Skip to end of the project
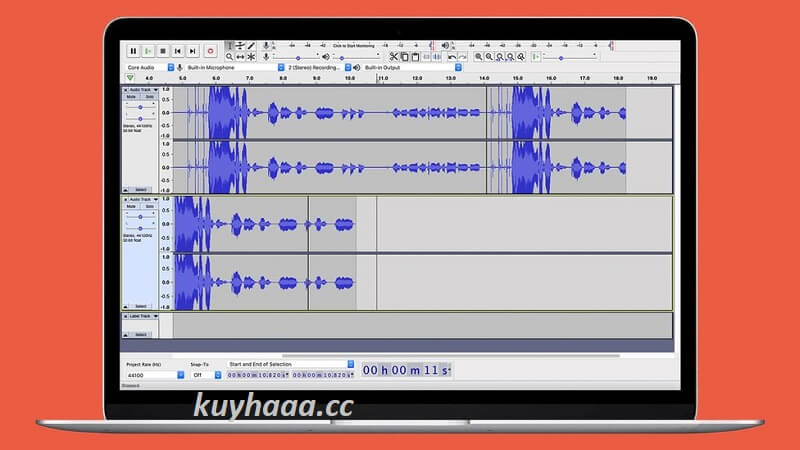 point(192,51)
